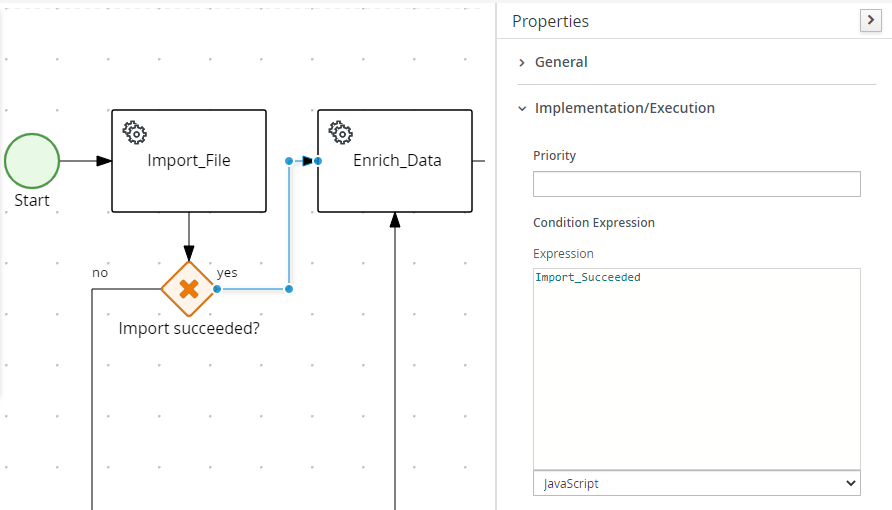This screenshot has width=892, height=510.
Task: Expand the General section
Action: pos(561,62)
